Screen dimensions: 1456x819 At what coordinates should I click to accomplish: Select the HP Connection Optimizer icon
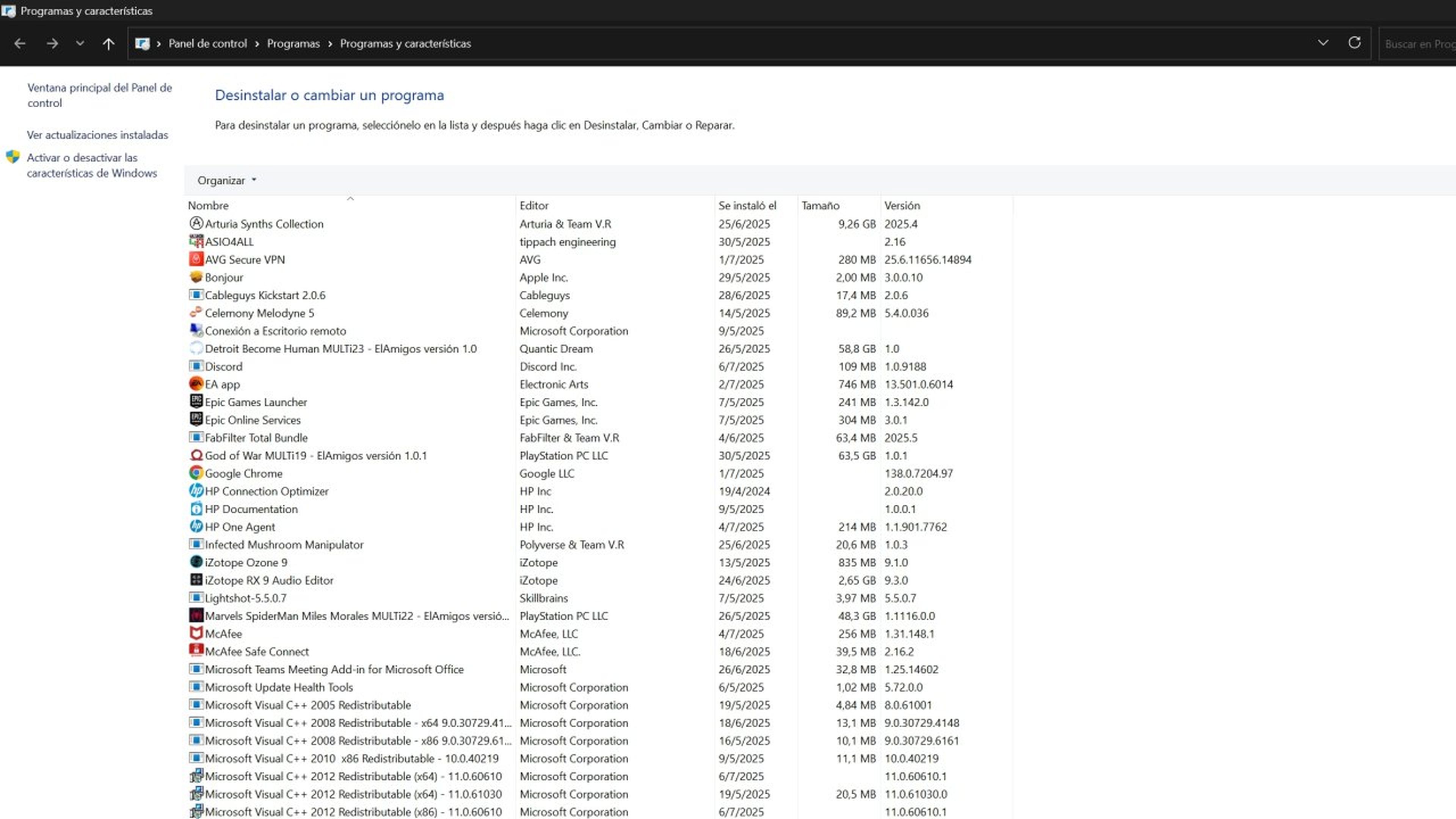pyautogui.click(x=196, y=491)
